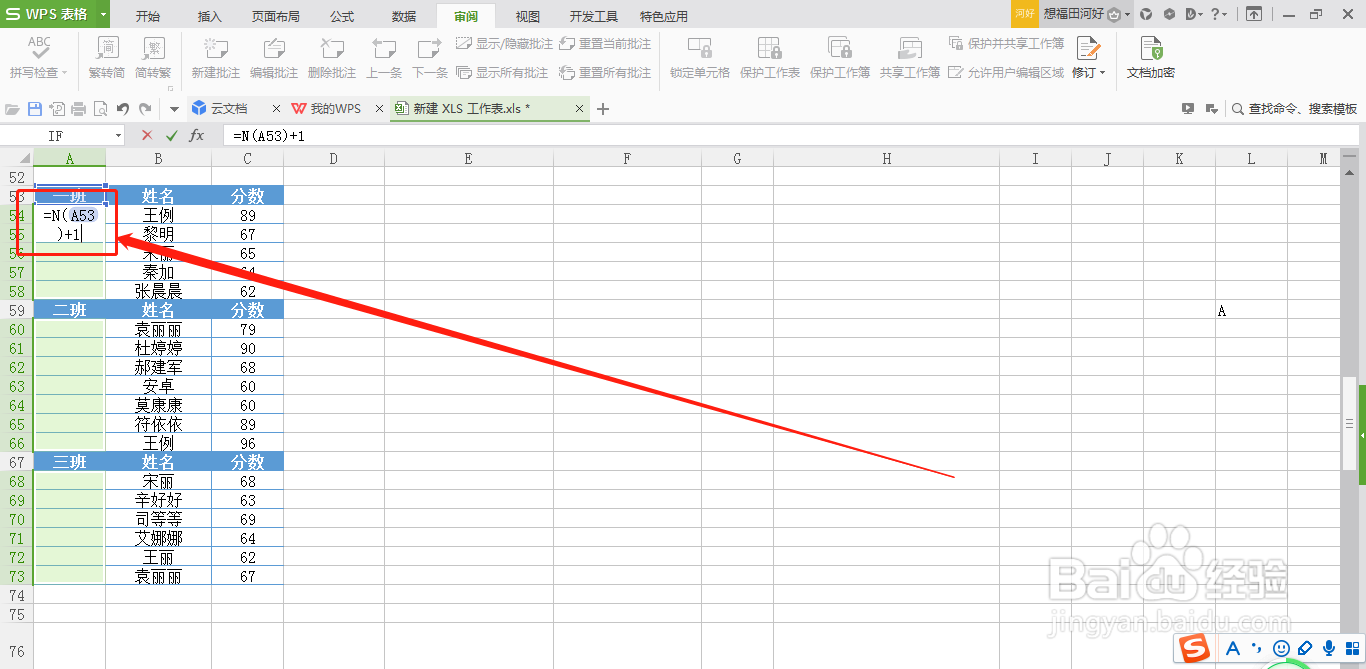This screenshot has width=1366, height=669.
Task: Open the fx insert function dialog
Action: point(197,135)
